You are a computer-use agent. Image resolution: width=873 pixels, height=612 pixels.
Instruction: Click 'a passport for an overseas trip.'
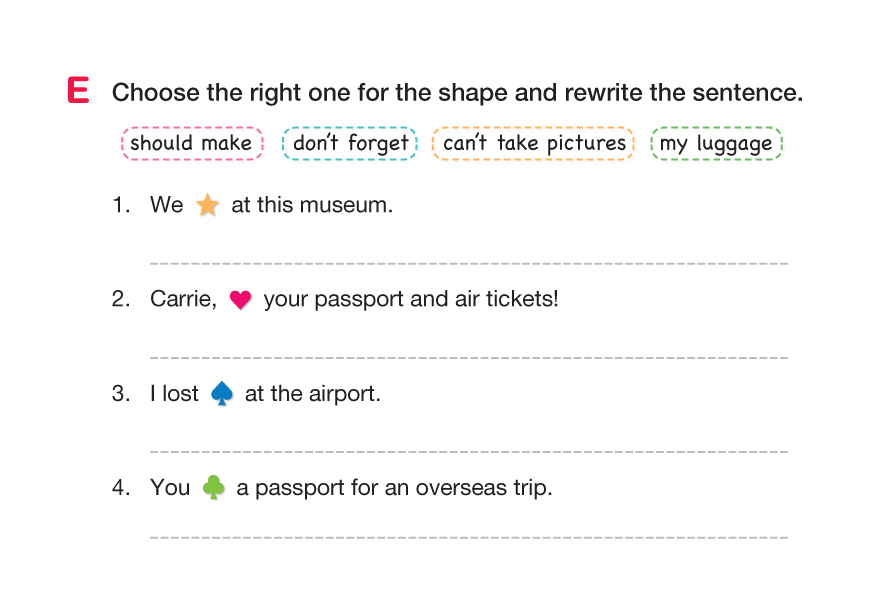394,488
